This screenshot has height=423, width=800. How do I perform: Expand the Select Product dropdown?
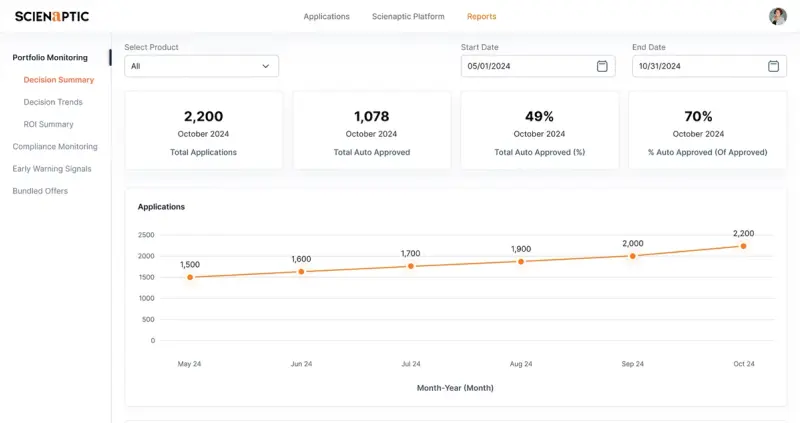[202, 66]
